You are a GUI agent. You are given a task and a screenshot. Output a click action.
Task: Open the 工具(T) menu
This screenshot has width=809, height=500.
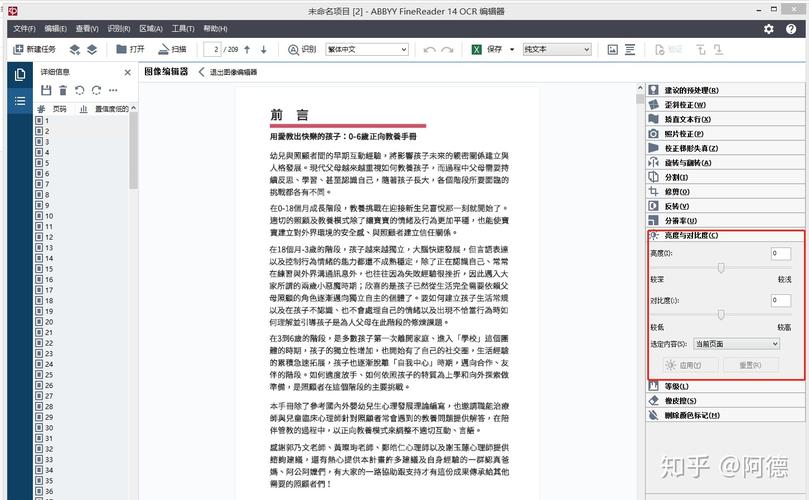tap(183, 28)
